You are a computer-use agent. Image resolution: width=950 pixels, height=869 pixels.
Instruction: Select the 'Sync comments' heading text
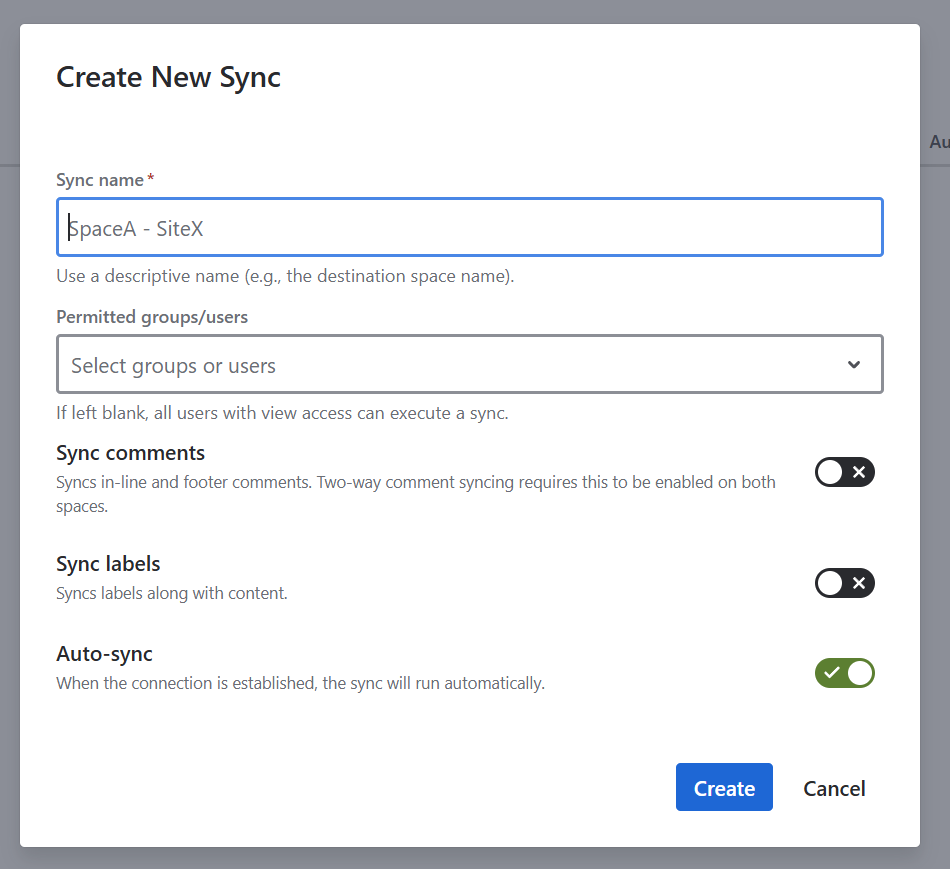(x=130, y=453)
